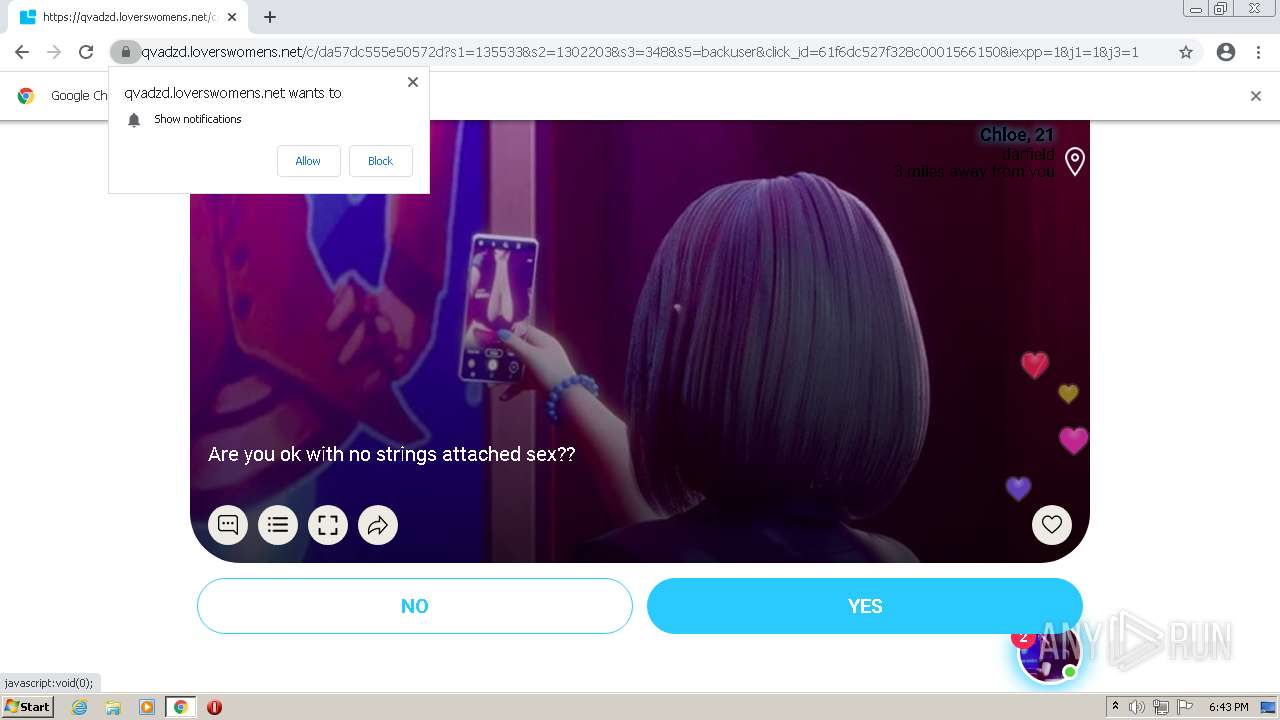This screenshot has width=1280, height=720.
Task: Click the chat bubble icon on video
Action: point(228,525)
